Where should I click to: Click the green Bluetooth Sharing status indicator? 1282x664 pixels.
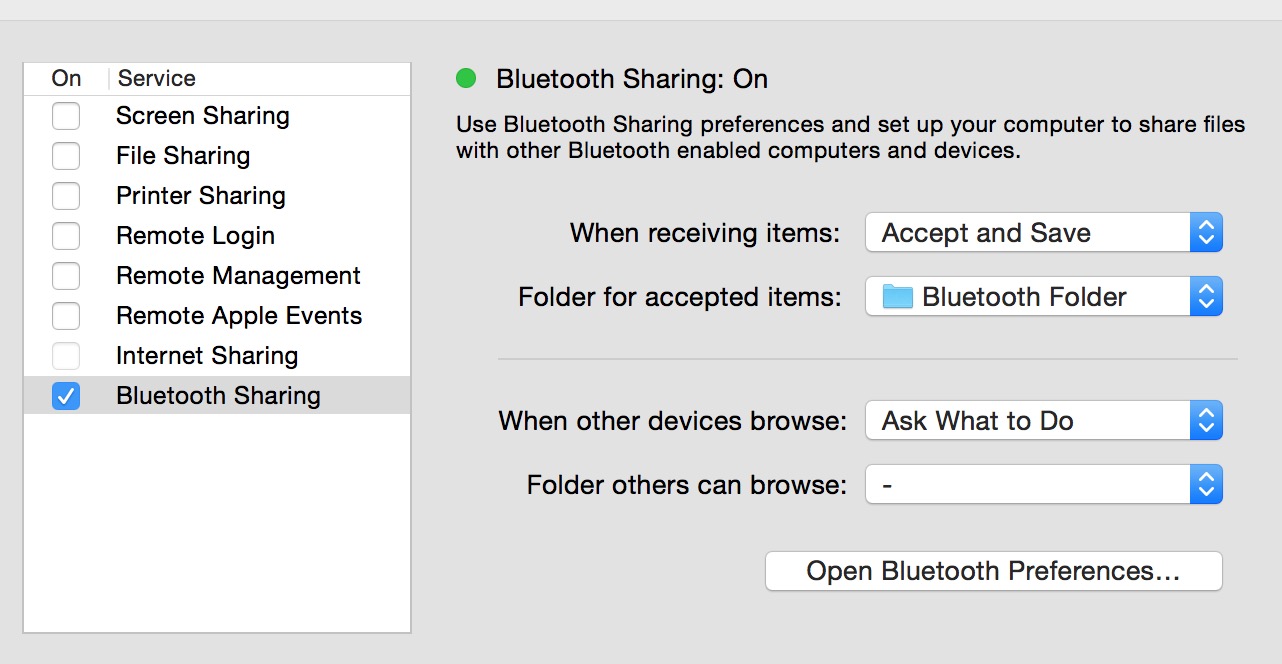[x=466, y=78]
